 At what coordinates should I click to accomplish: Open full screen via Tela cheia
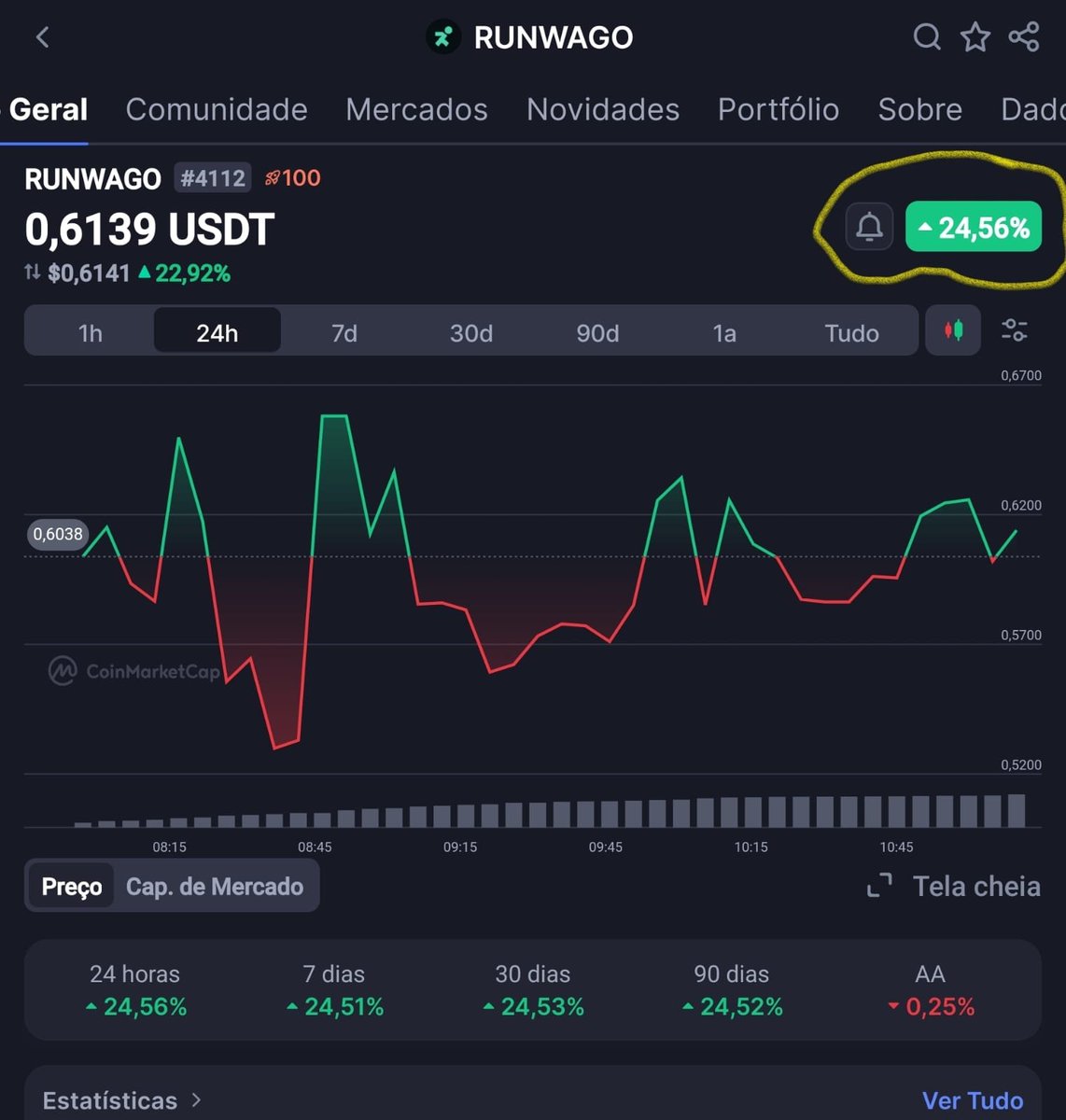(x=954, y=886)
